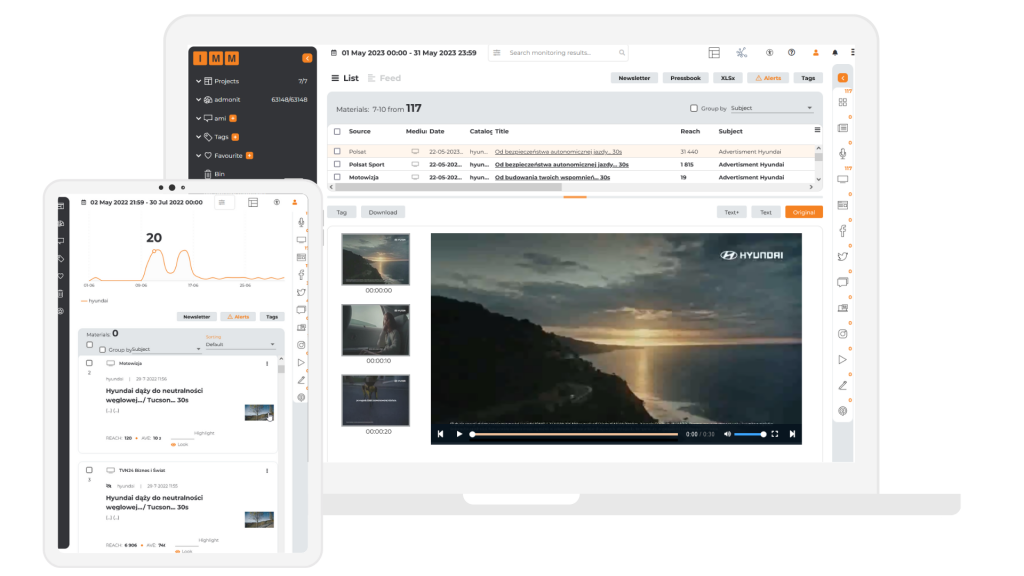
Task: Open help question mark in laptop header
Action: click(791, 52)
